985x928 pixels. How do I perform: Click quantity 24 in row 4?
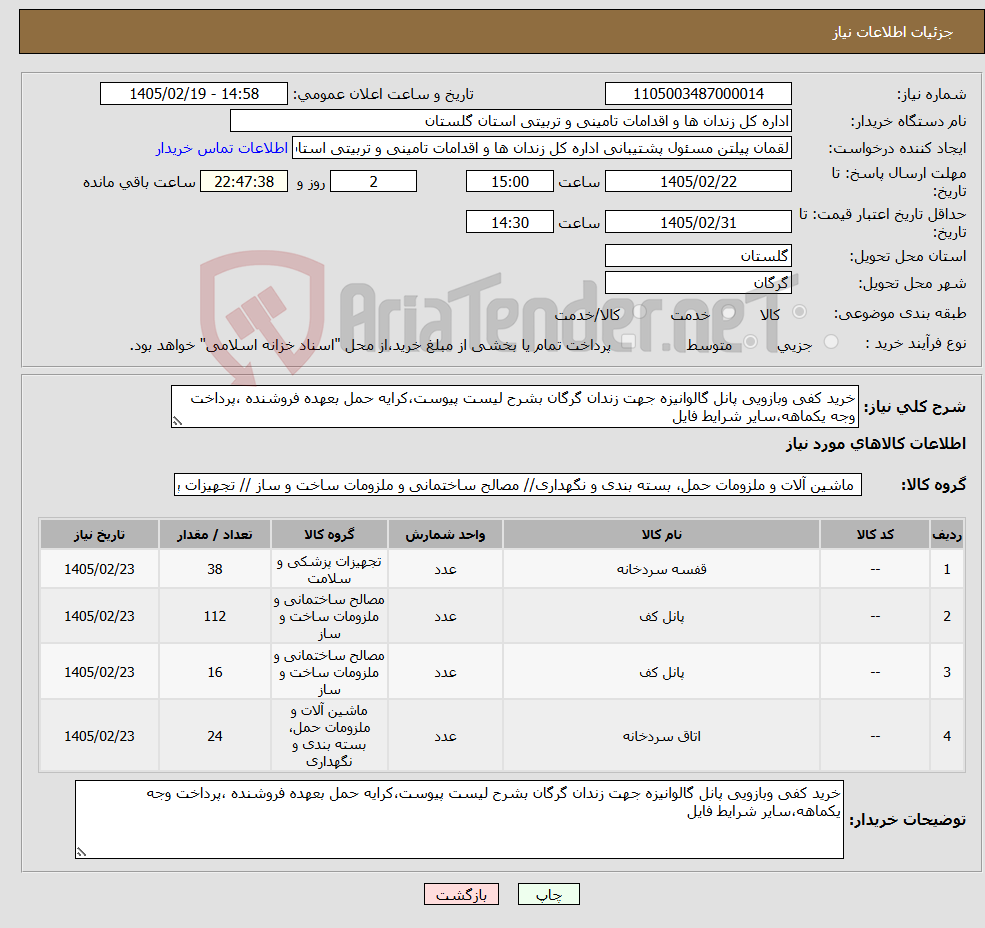click(215, 736)
